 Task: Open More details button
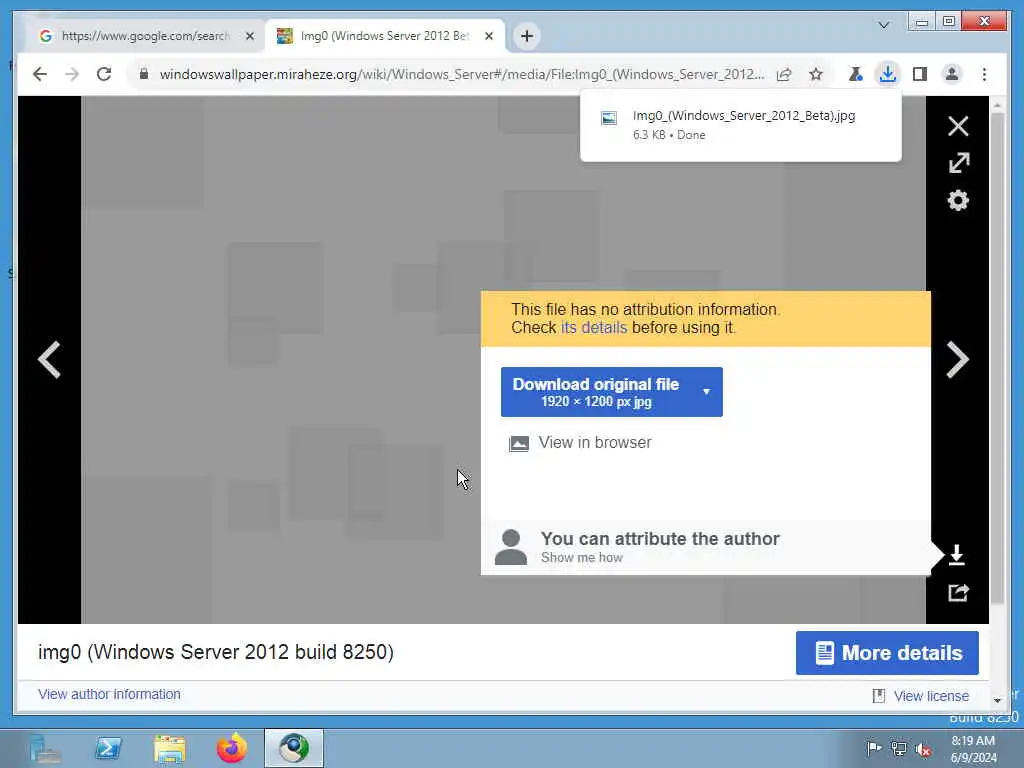(887, 652)
